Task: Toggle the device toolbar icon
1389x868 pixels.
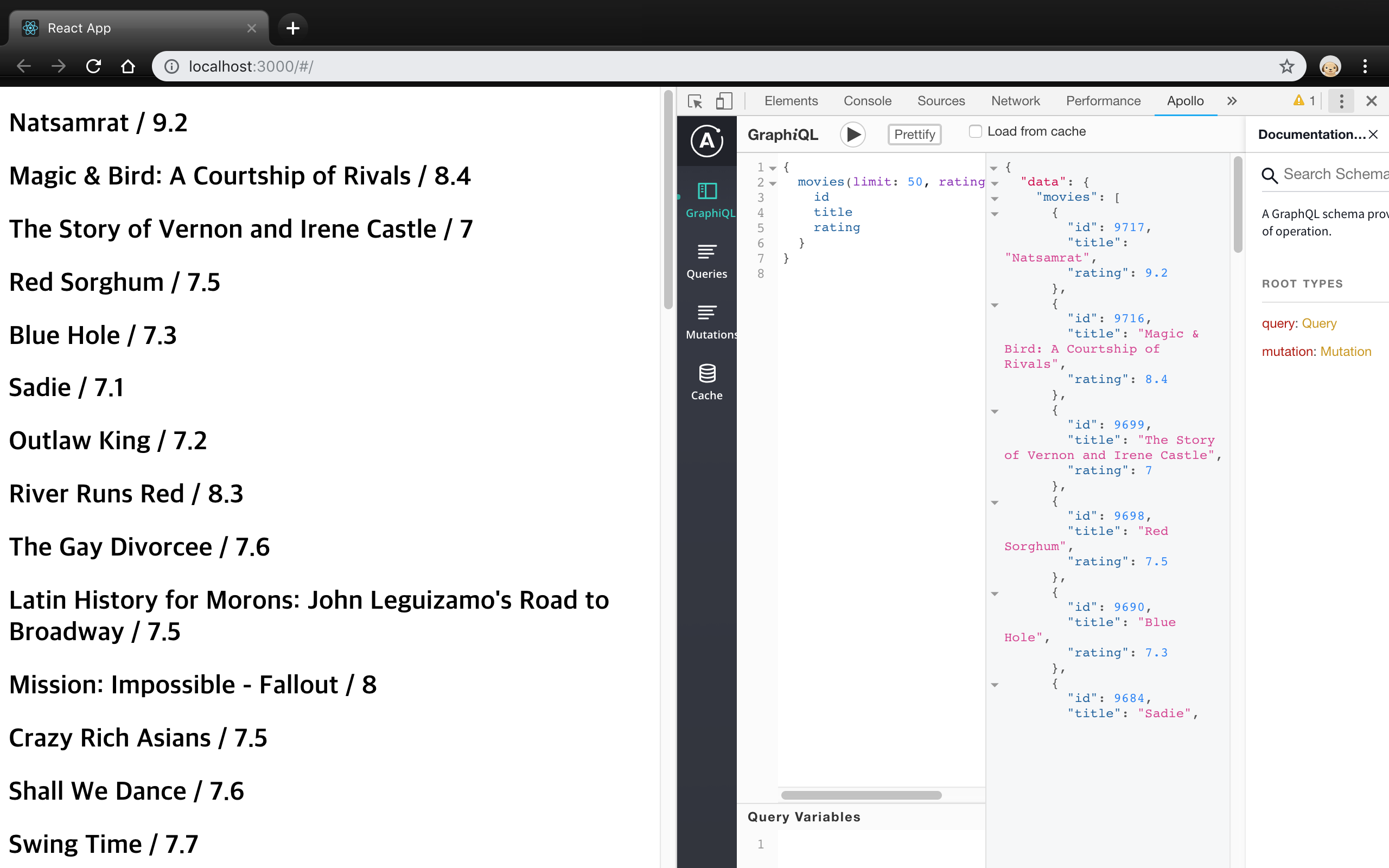Action: click(724, 101)
